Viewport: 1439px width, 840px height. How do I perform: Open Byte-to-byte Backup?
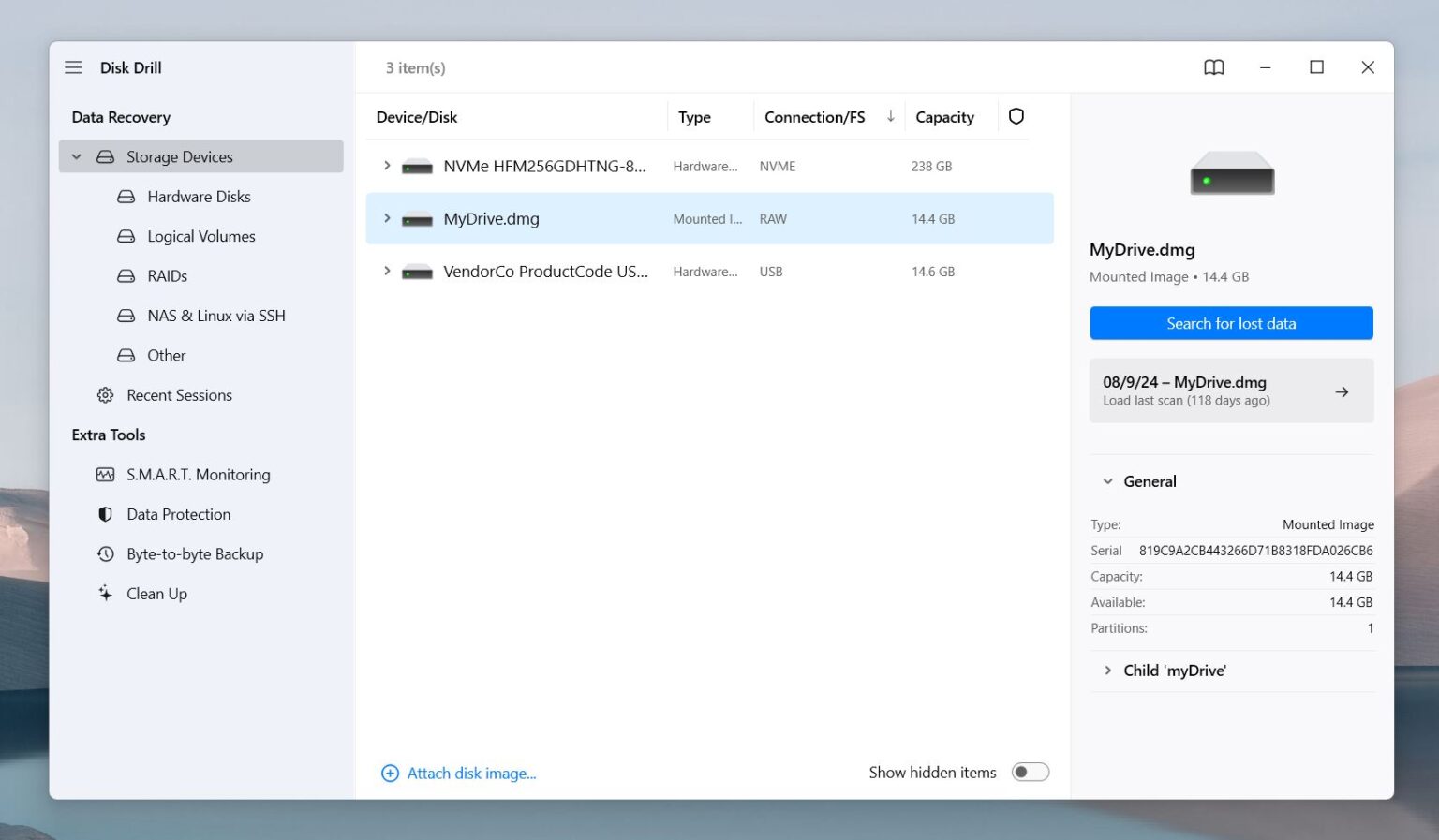pos(195,553)
